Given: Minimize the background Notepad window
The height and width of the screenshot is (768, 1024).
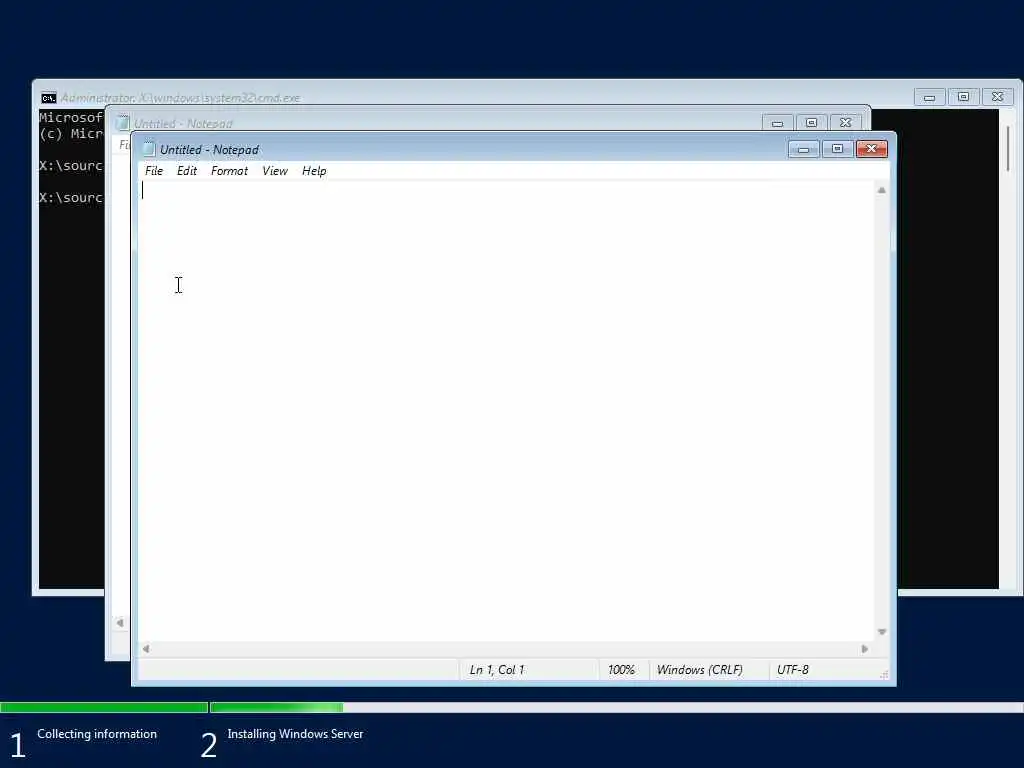Looking at the screenshot, I should pyautogui.click(x=777, y=123).
